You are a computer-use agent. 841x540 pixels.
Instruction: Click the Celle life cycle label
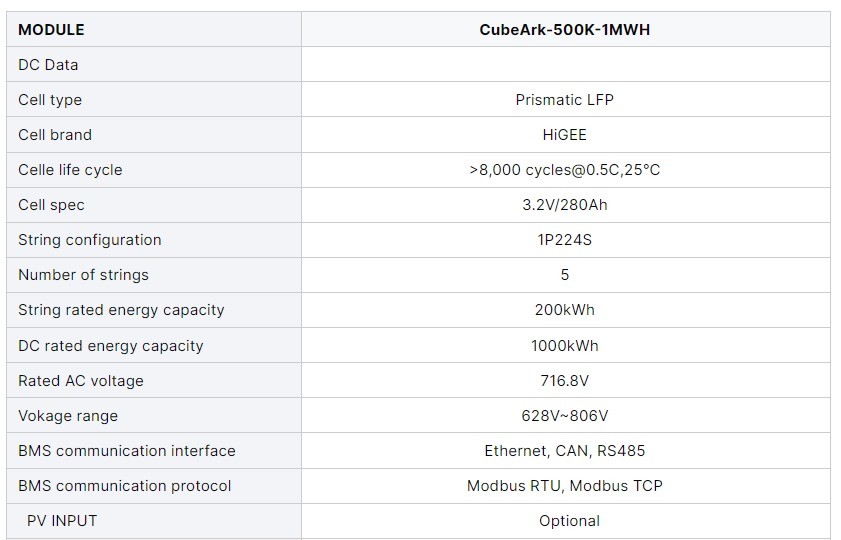pos(70,170)
